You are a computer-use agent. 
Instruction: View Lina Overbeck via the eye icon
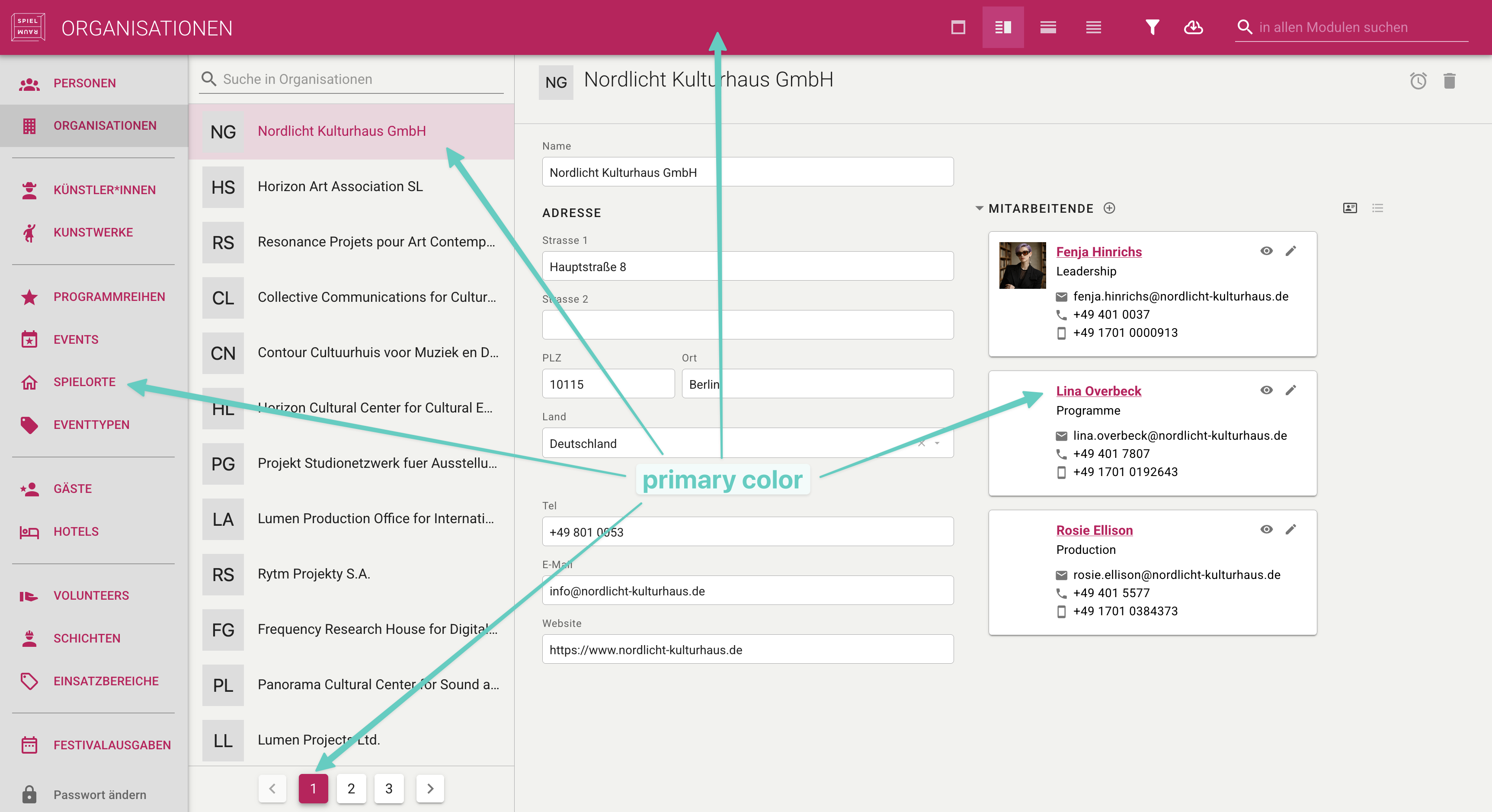[x=1266, y=390]
